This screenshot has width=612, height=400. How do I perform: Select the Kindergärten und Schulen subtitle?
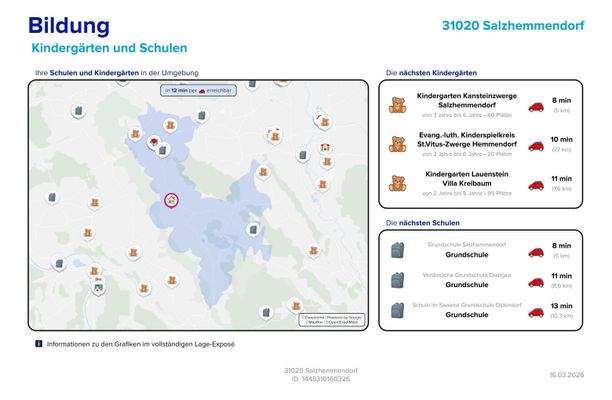[109, 48]
